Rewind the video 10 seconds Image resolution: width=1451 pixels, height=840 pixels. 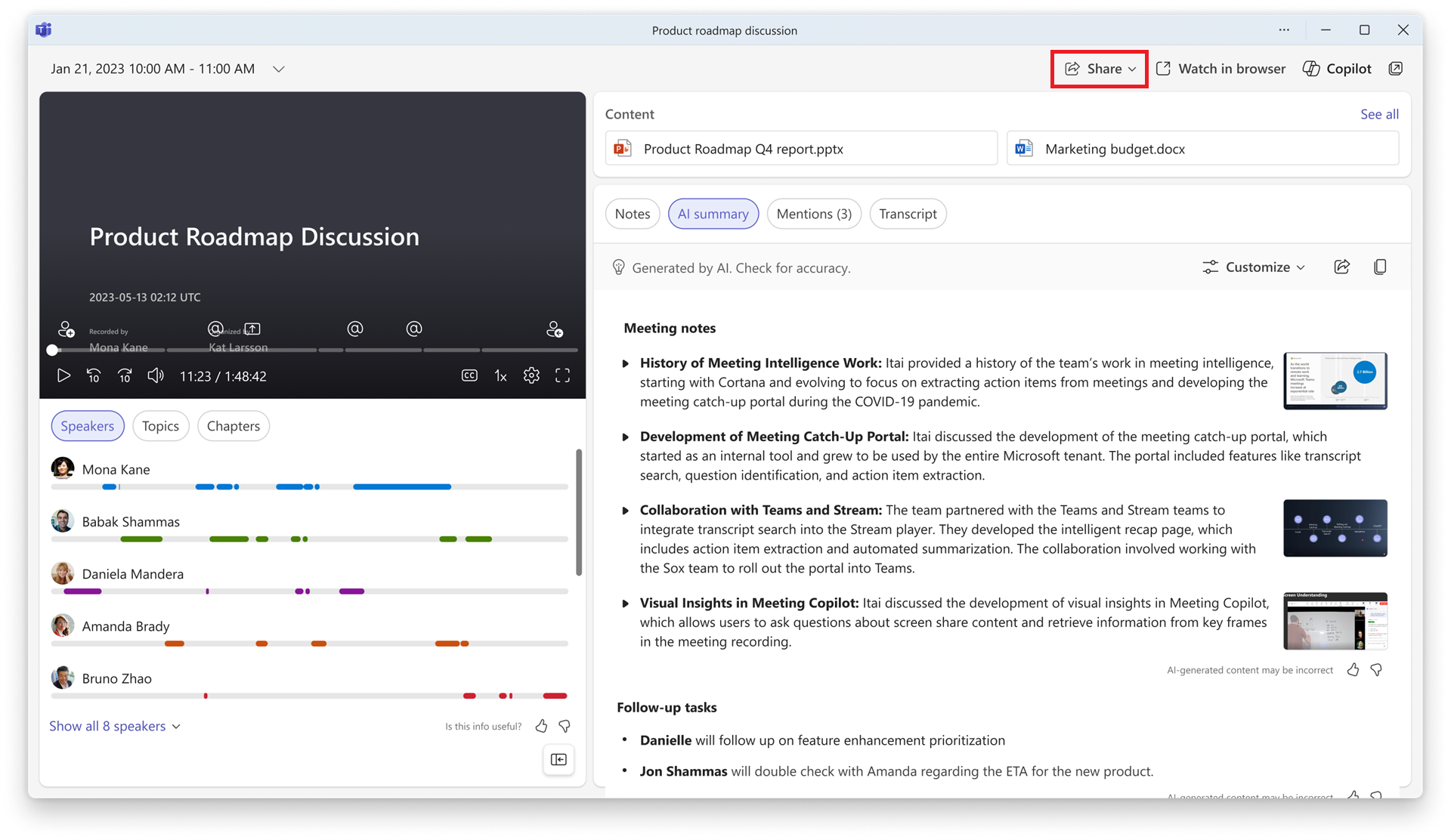pos(94,375)
